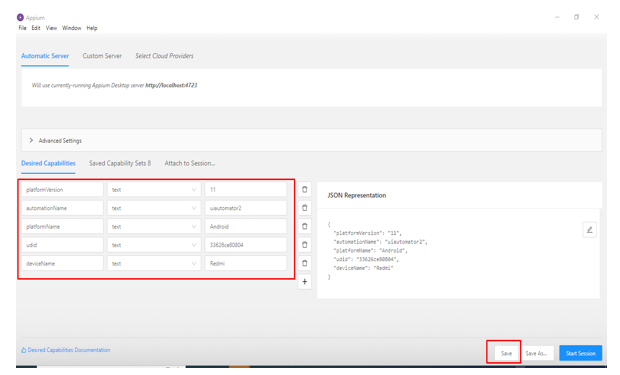Click the JSON line "automationName": "uiautomator2"
620x375 pixels.
[x=381, y=242]
